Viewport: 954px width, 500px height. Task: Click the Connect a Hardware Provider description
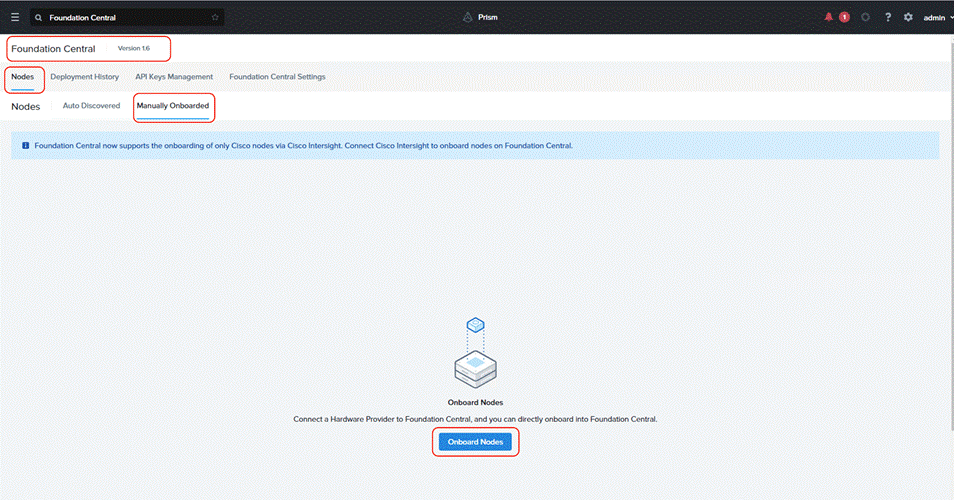(475, 419)
